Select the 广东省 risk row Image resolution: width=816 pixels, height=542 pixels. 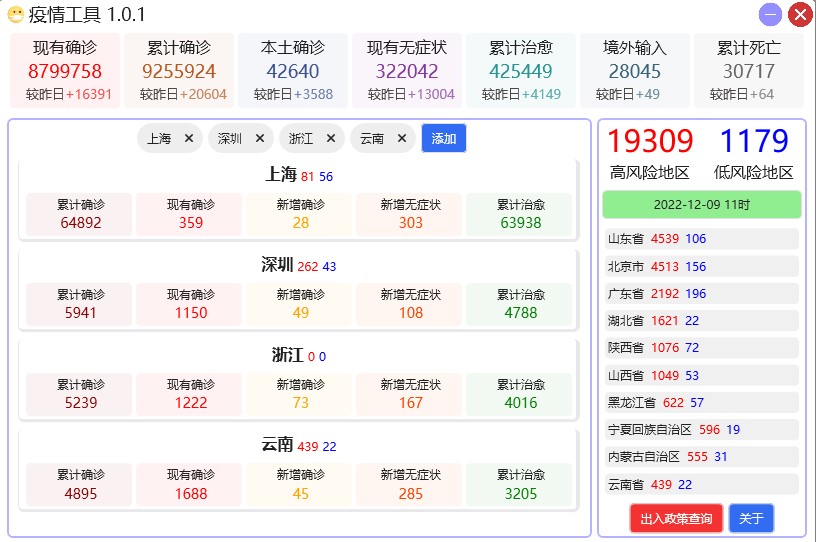702,294
